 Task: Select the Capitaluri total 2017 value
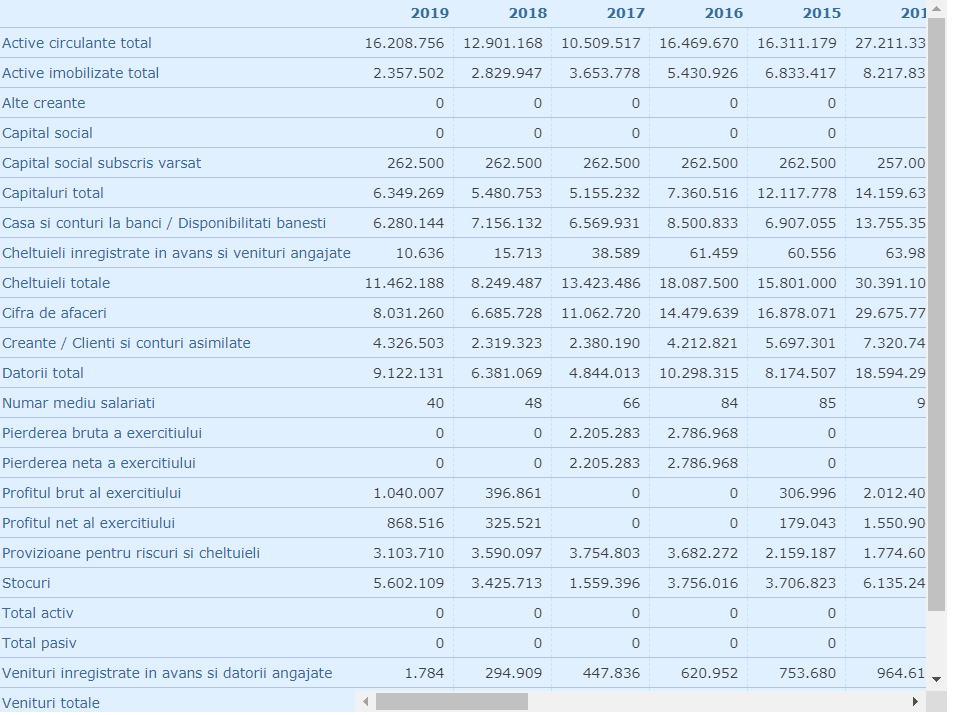(604, 193)
